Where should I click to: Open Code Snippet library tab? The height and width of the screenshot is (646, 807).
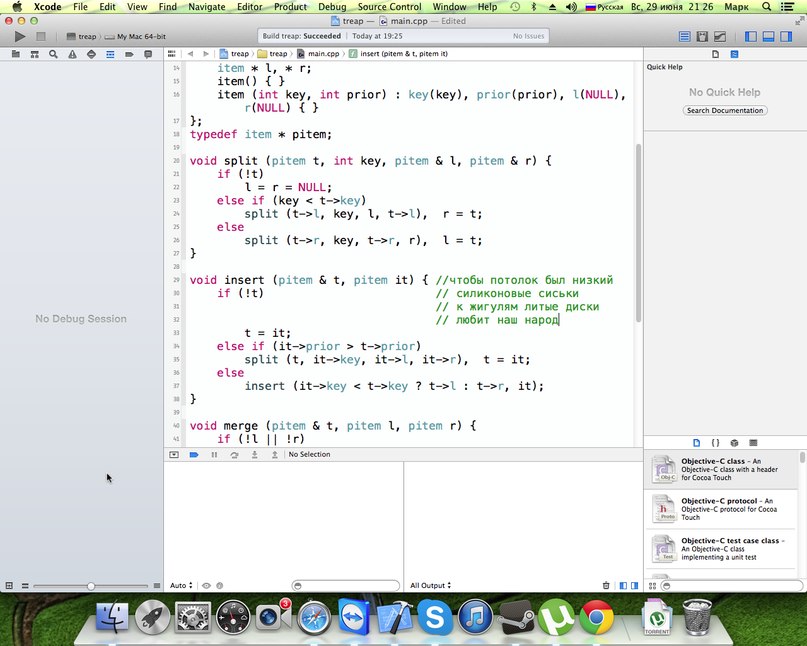point(715,443)
